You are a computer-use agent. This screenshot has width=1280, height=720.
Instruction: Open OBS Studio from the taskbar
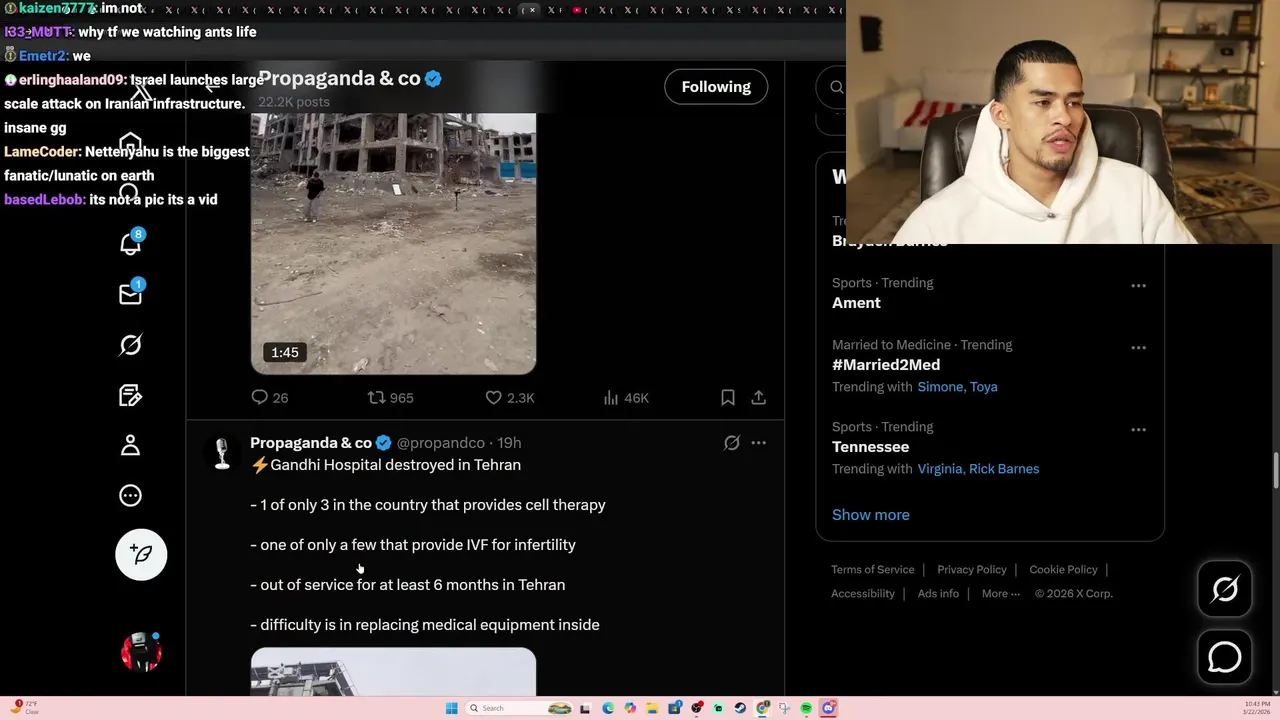tap(697, 708)
